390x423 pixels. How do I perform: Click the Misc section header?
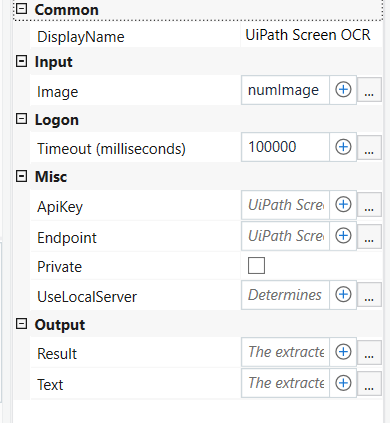point(51,177)
